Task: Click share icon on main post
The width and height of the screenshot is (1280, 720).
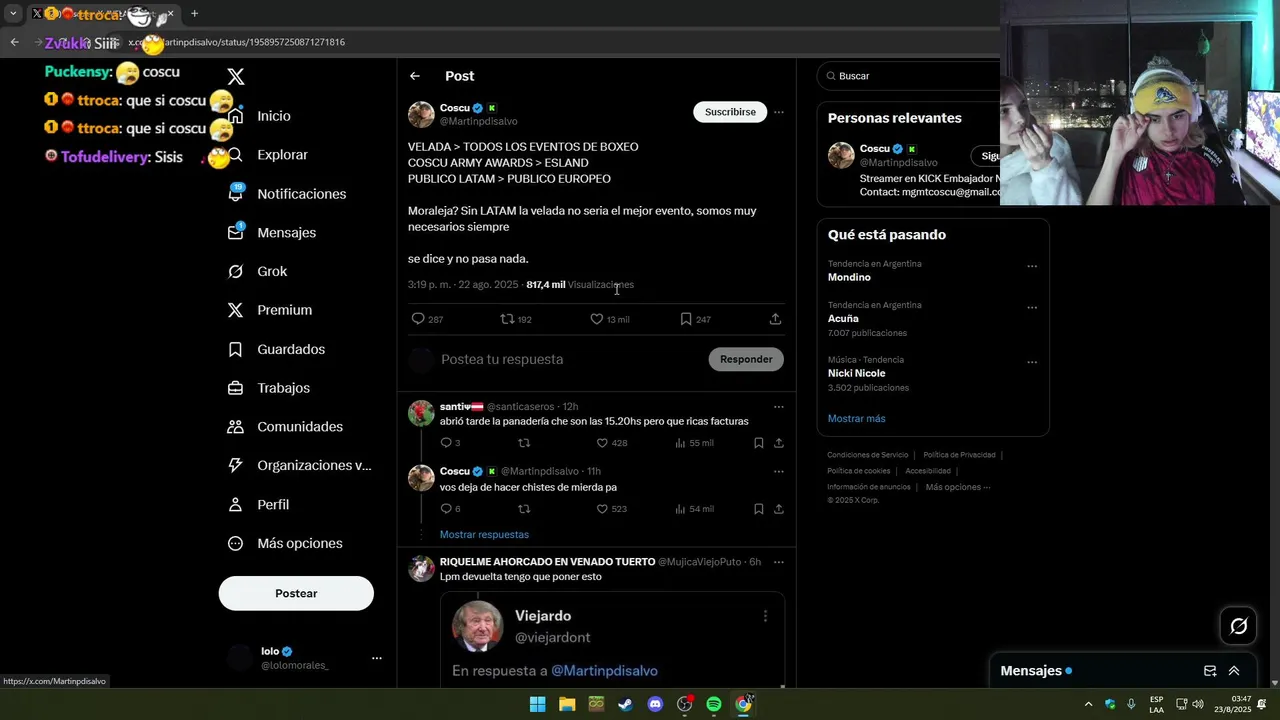Action: coord(775,319)
